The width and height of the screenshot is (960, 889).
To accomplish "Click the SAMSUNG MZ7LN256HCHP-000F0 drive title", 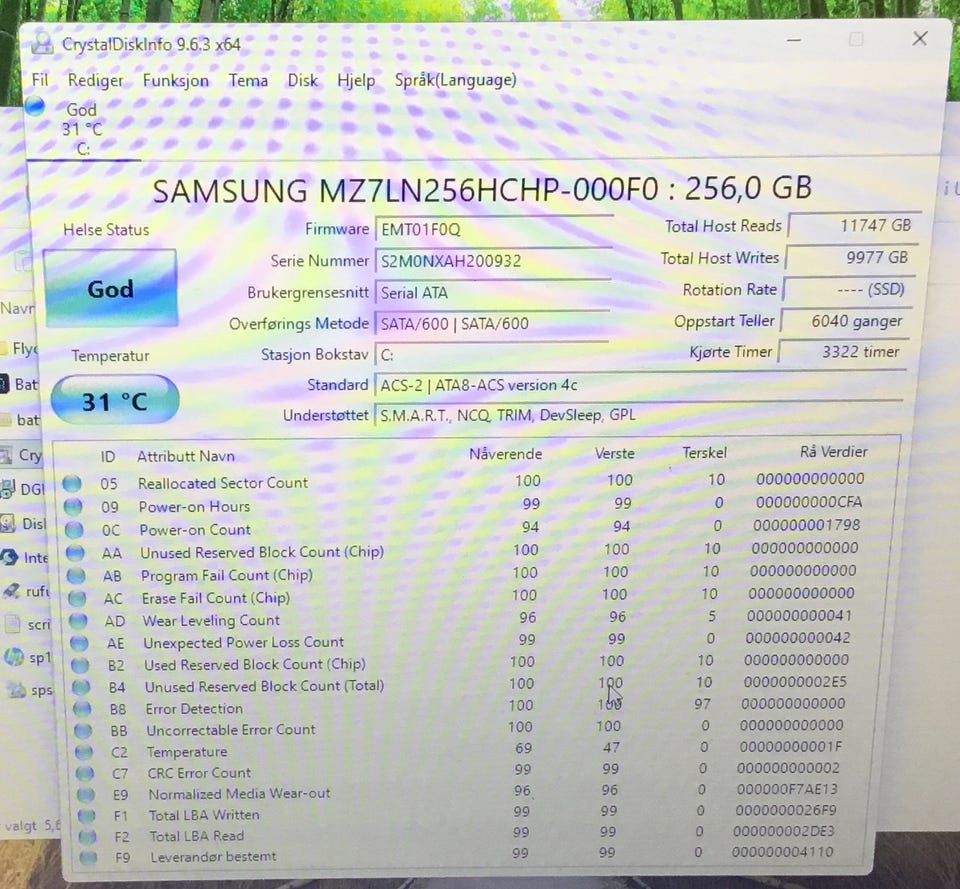I will pos(482,189).
